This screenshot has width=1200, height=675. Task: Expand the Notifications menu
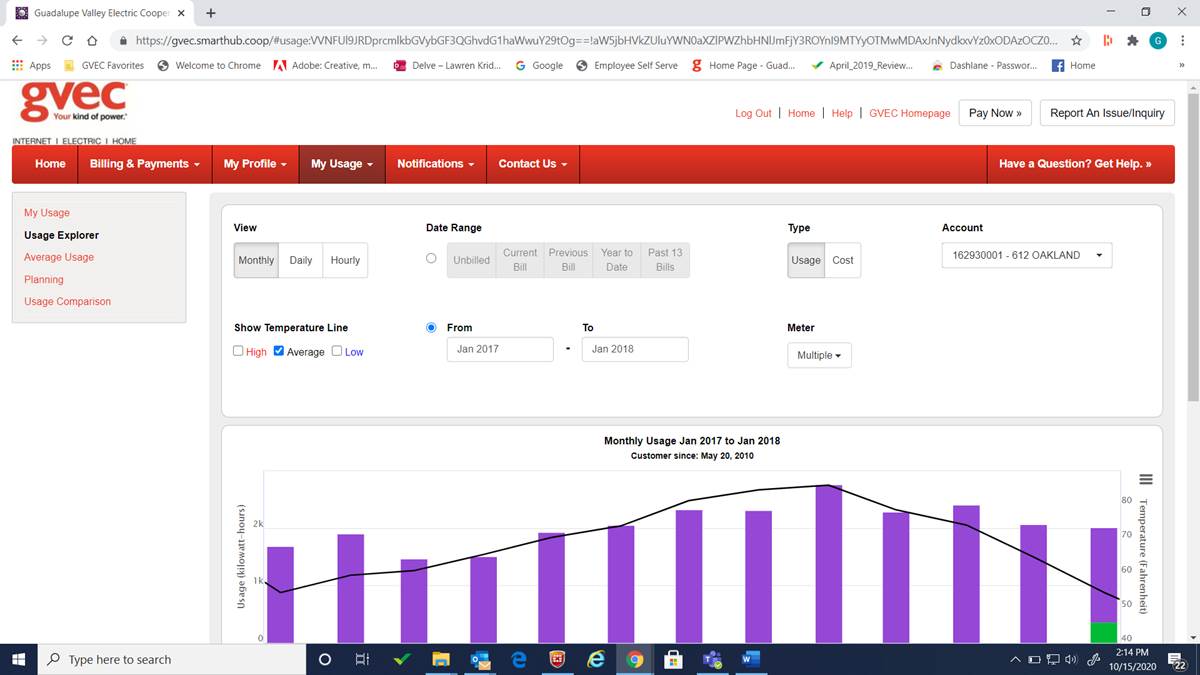[436, 164]
